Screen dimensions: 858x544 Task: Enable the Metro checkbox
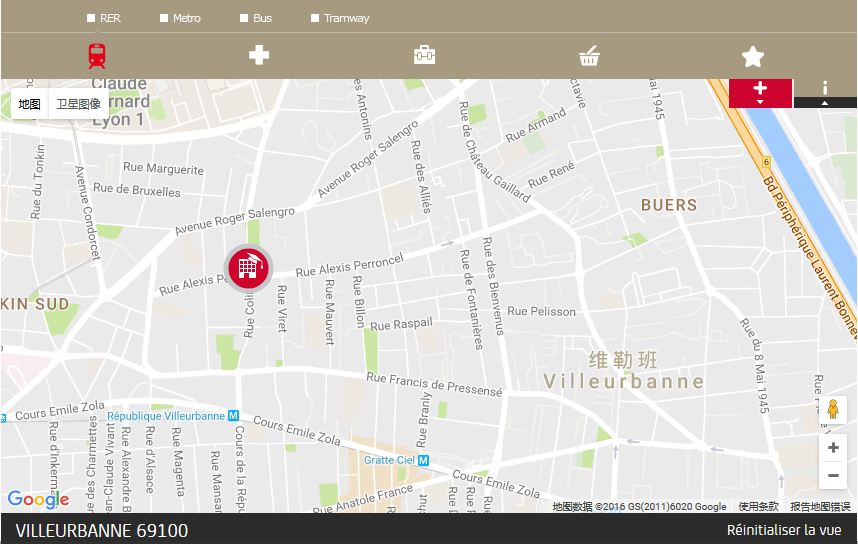click(163, 18)
